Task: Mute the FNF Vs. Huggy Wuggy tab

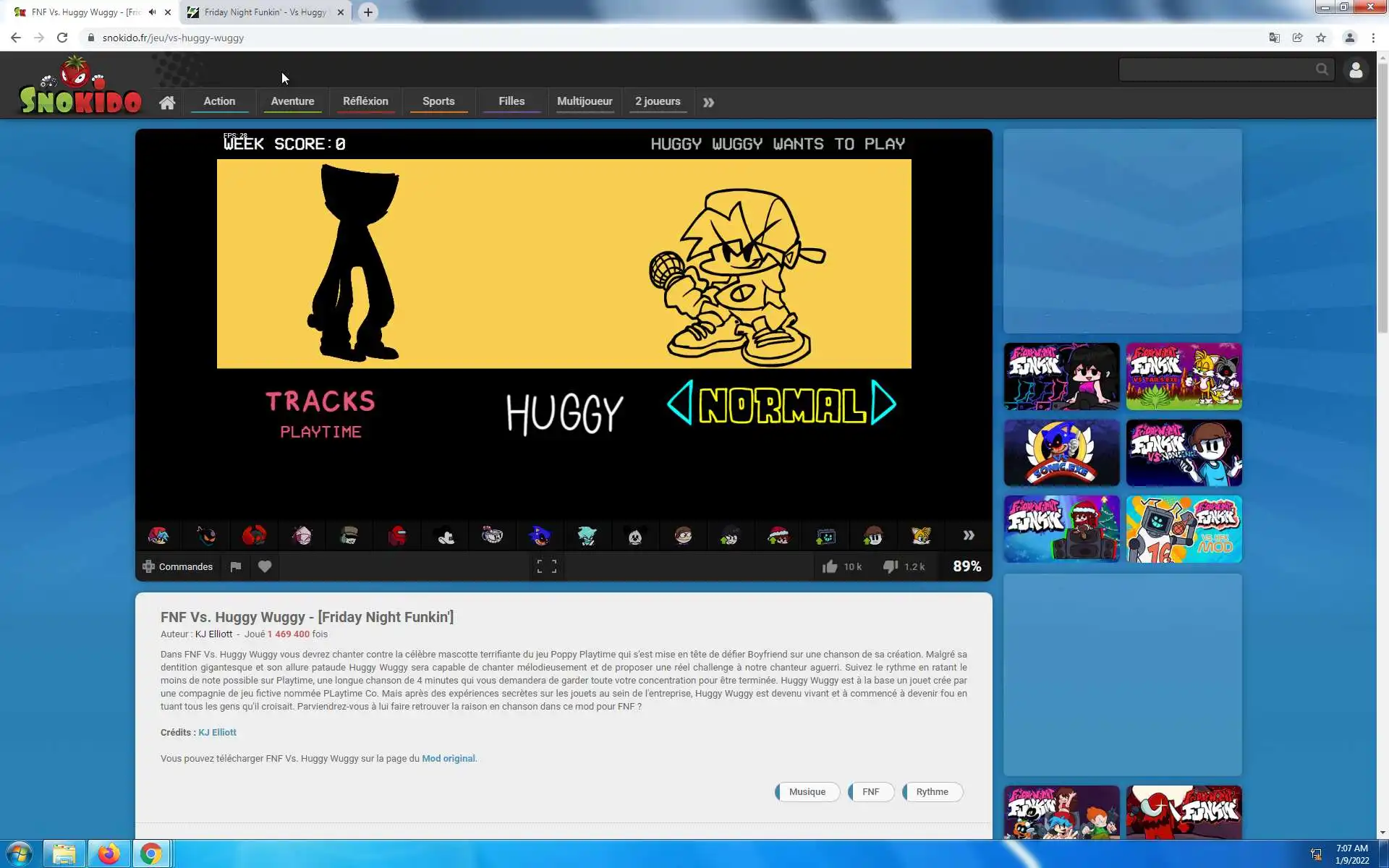Action: (152, 12)
